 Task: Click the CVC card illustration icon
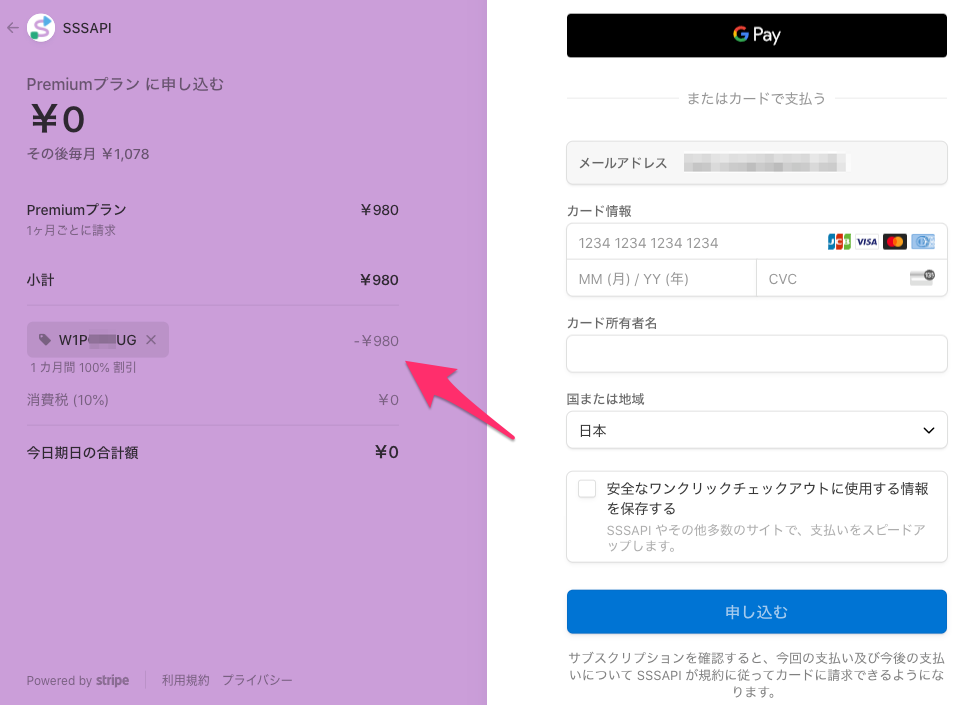[922, 278]
